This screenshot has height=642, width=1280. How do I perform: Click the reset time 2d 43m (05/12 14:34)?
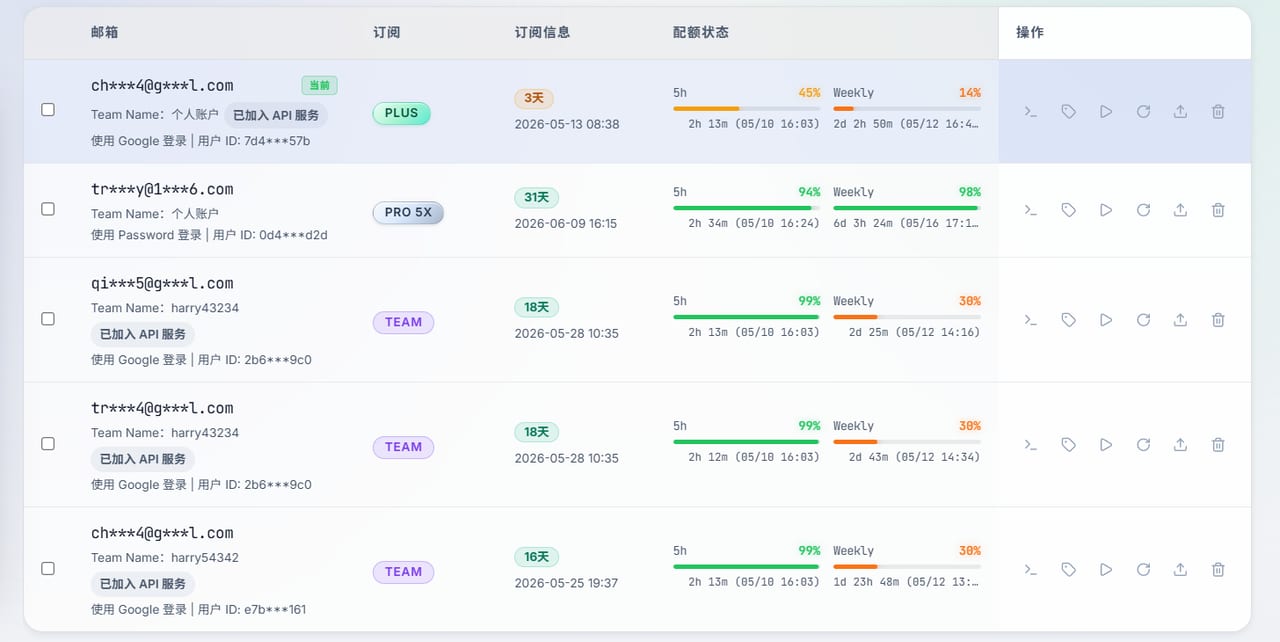[914, 457]
